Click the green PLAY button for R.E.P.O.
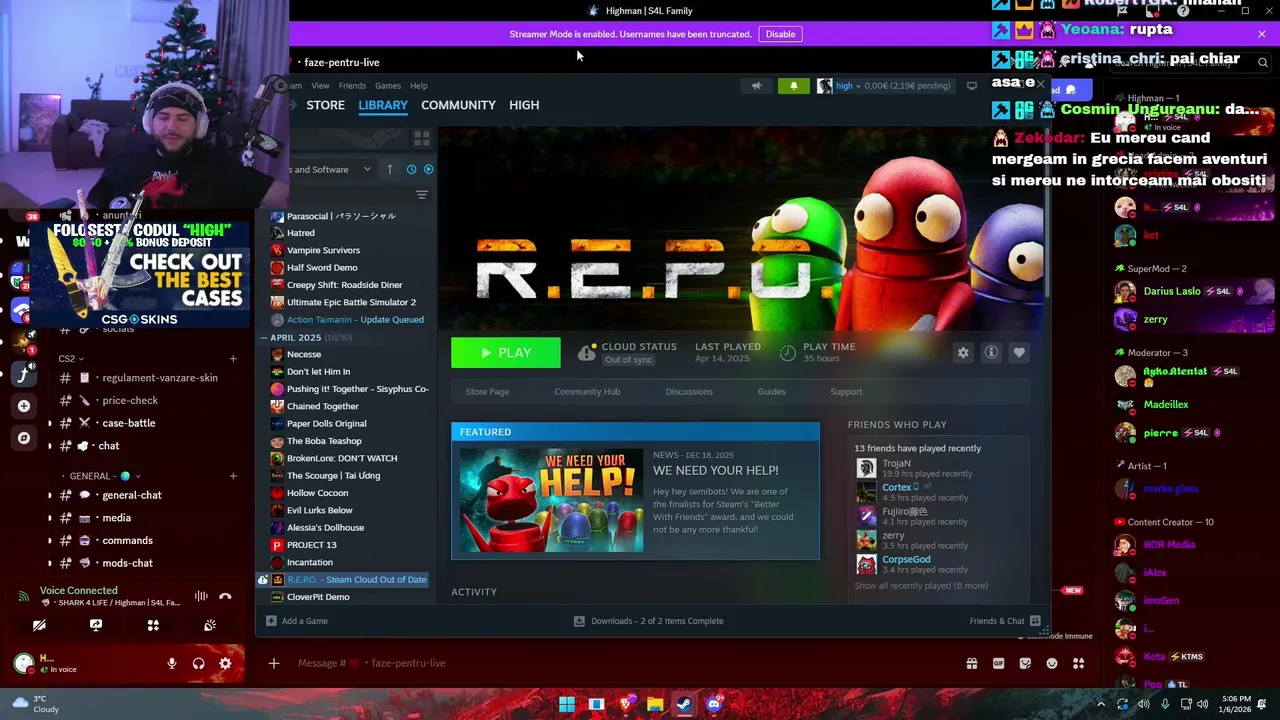 [505, 353]
